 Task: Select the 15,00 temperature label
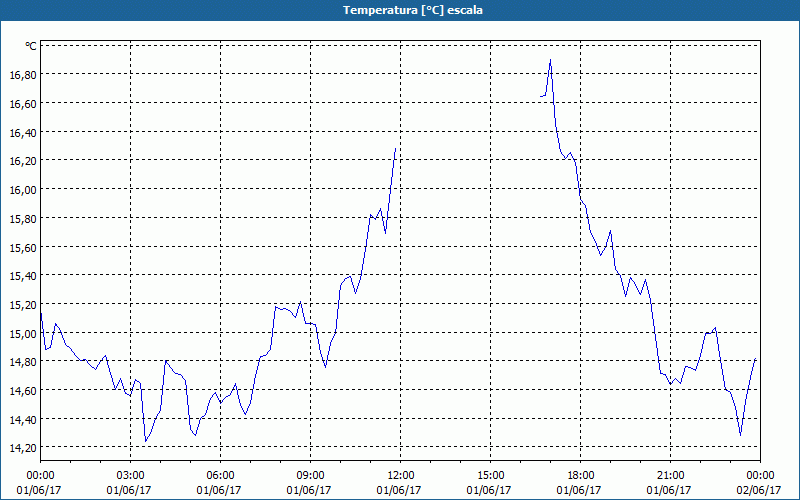click(x=23, y=334)
